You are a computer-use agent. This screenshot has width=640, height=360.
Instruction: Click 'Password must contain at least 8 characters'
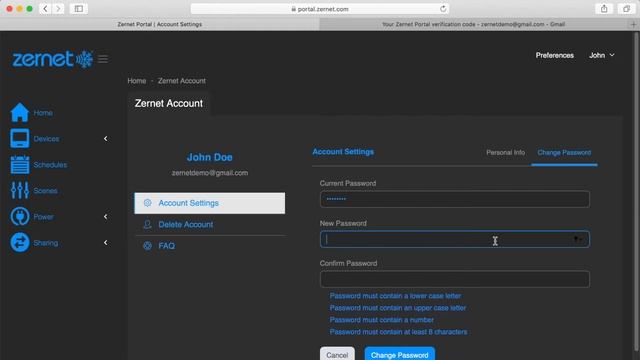pyautogui.click(x=398, y=332)
